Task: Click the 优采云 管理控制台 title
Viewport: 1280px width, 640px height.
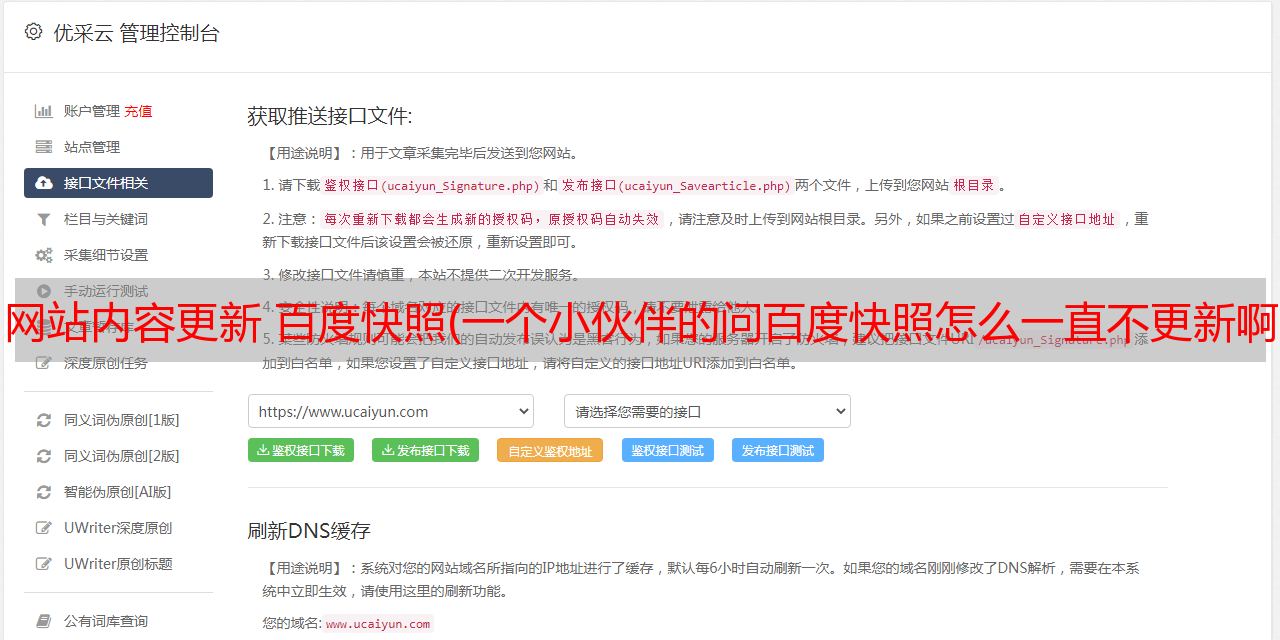Action: point(136,33)
